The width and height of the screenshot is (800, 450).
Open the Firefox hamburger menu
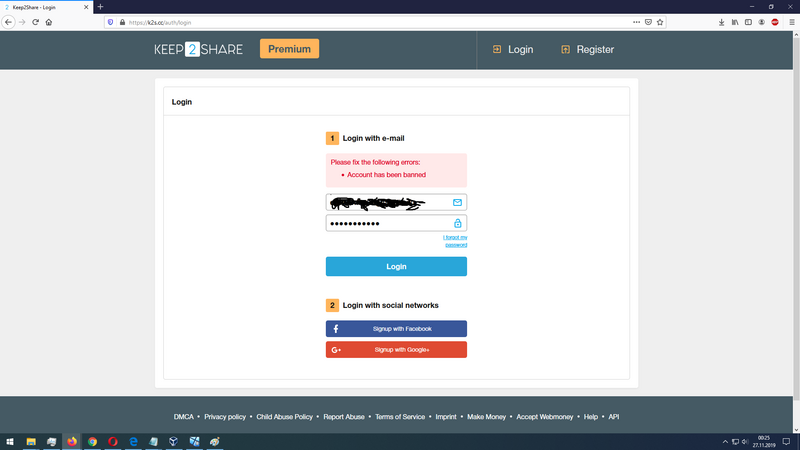point(791,21)
